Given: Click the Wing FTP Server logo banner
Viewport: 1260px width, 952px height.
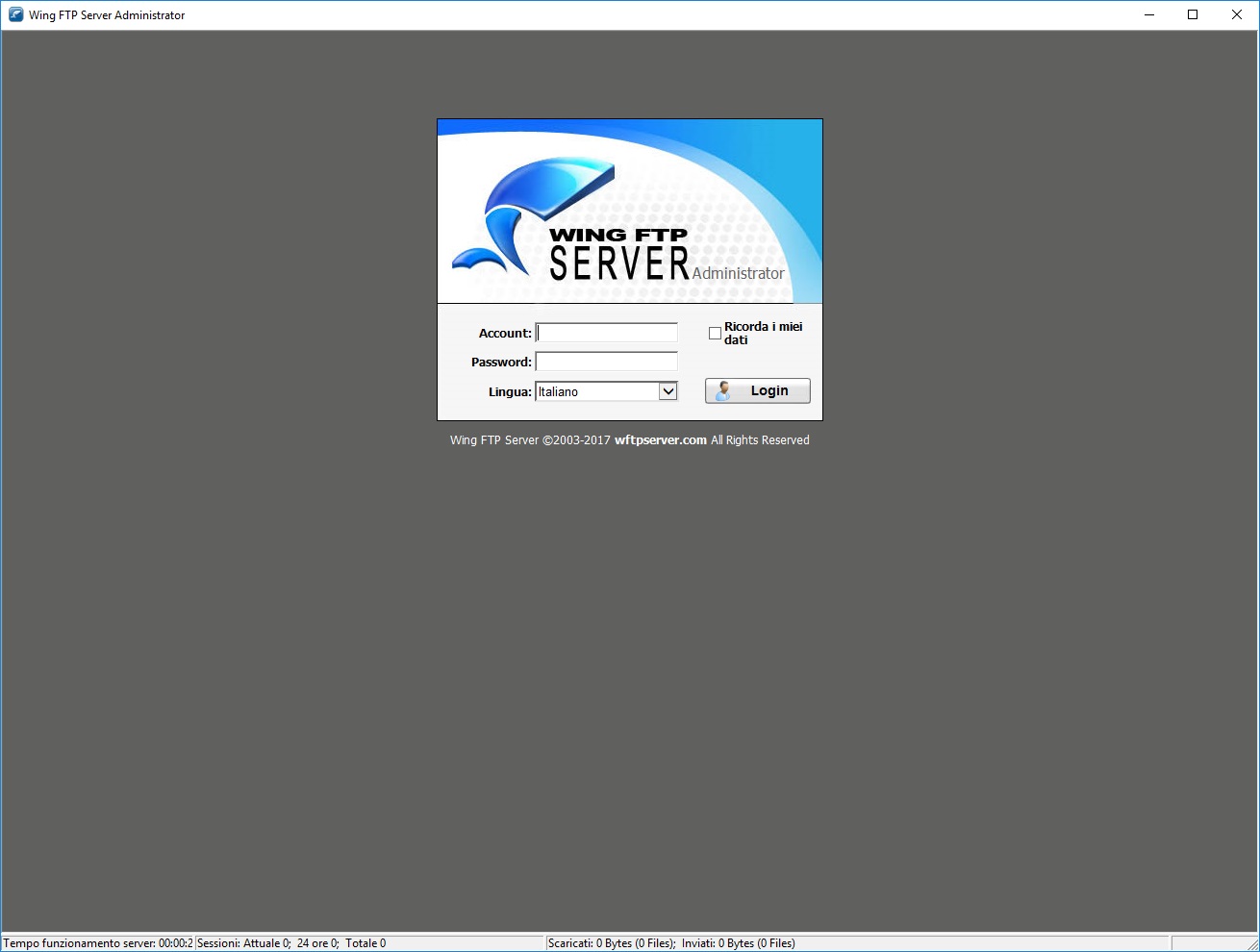Looking at the screenshot, I should coord(630,212).
